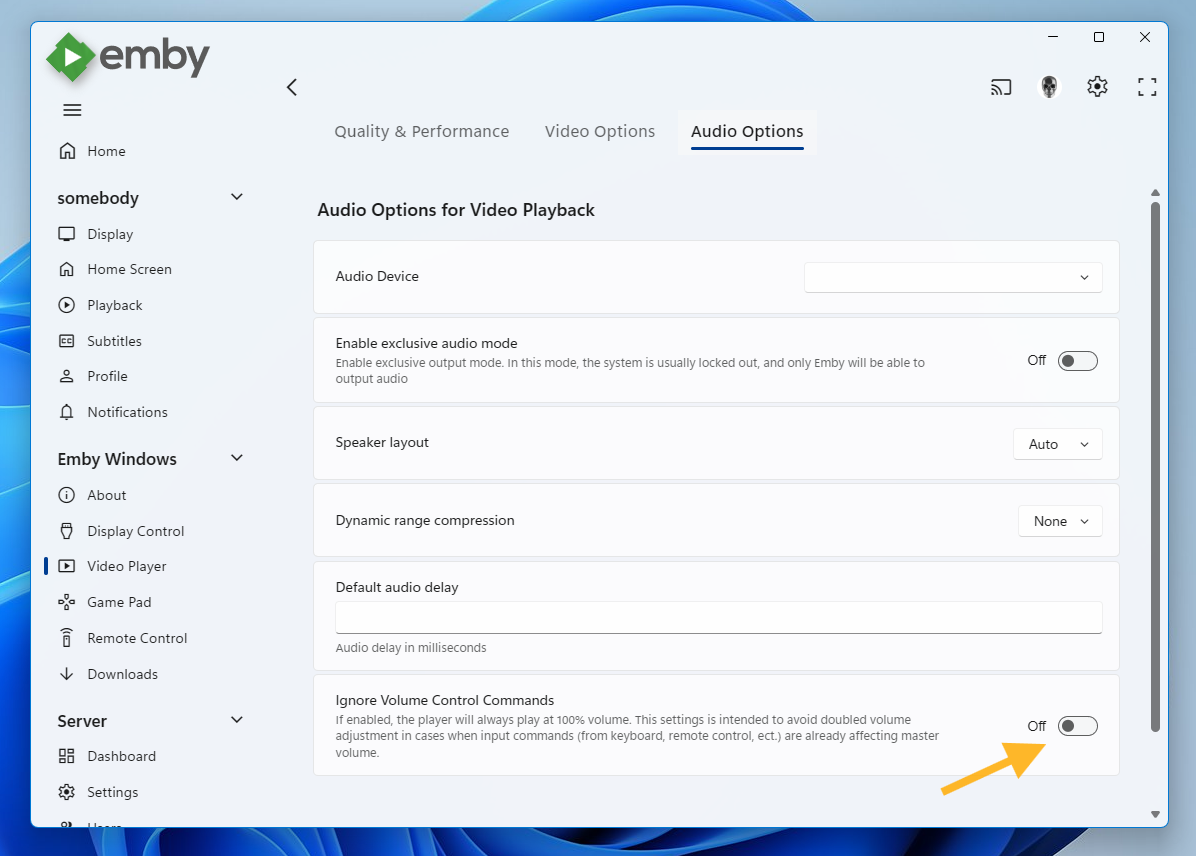Click the Subtitles CC icon

pyautogui.click(x=67, y=341)
